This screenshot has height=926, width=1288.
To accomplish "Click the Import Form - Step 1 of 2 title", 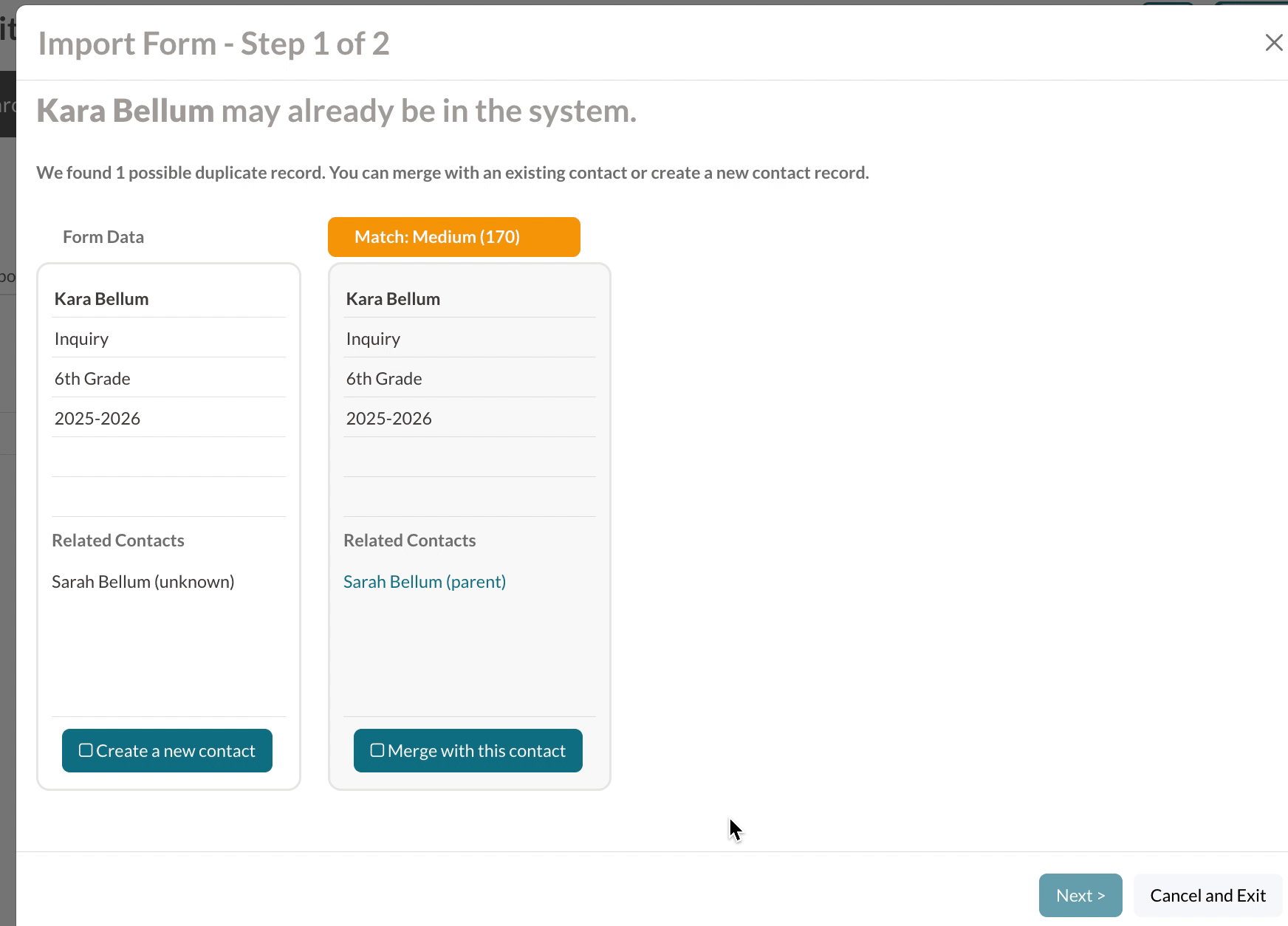I will (213, 44).
